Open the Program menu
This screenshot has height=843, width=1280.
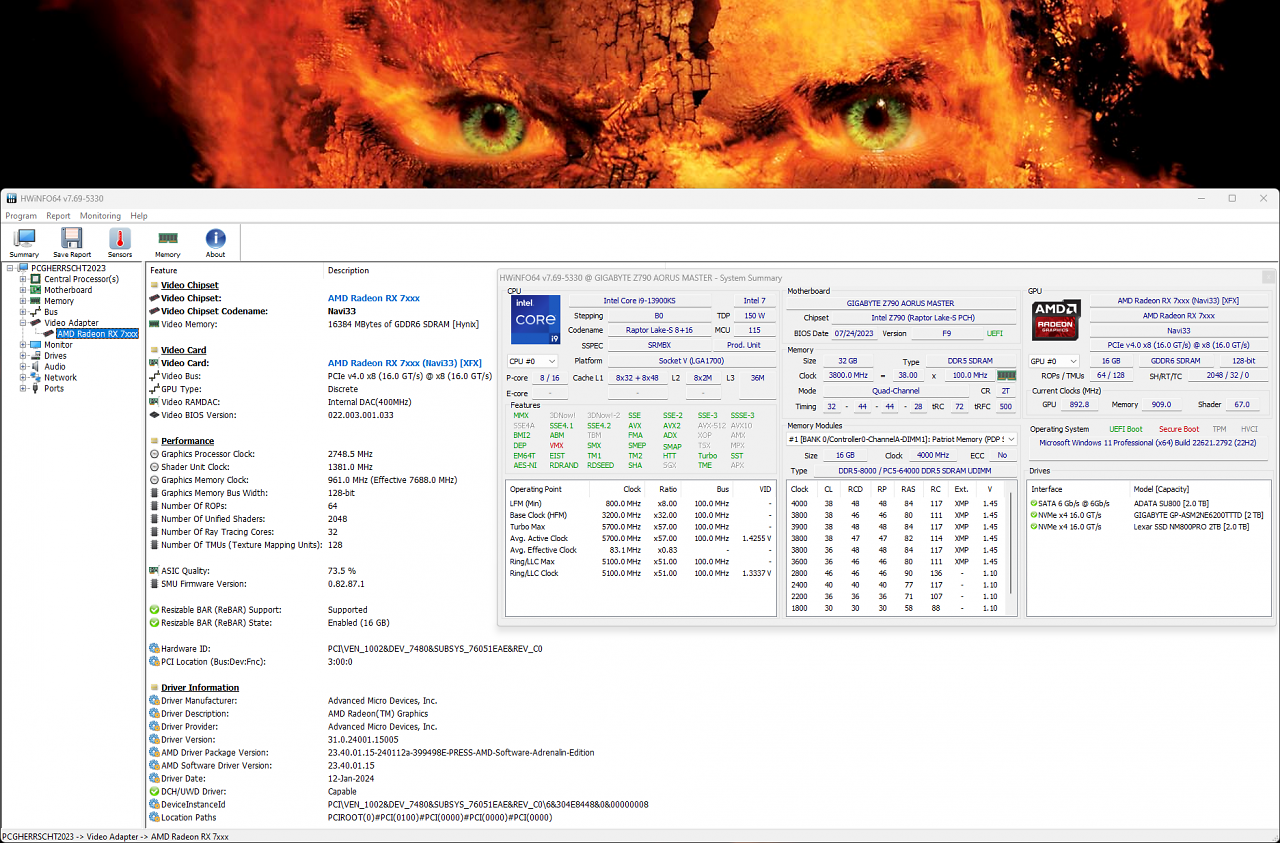pyautogui.click(x=21, y=216)
